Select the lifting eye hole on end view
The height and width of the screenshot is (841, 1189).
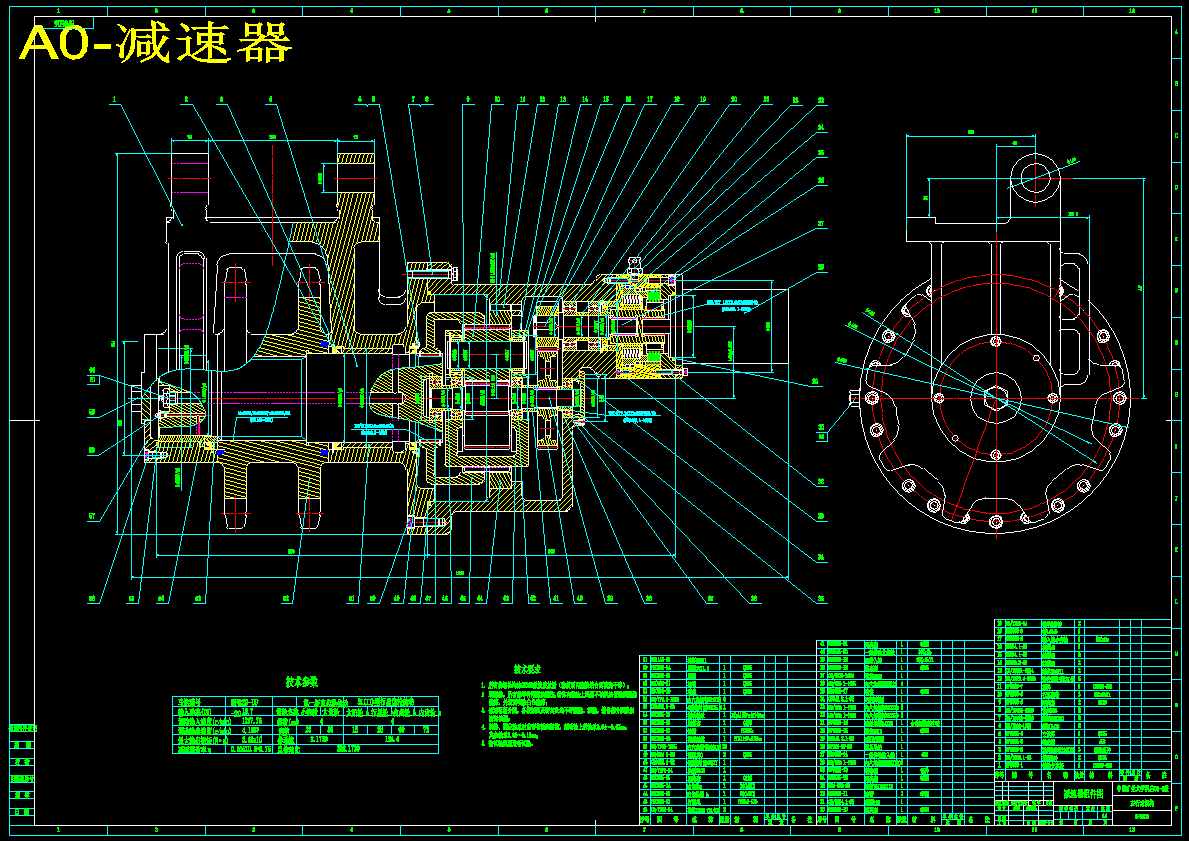tap(1036, 178)
